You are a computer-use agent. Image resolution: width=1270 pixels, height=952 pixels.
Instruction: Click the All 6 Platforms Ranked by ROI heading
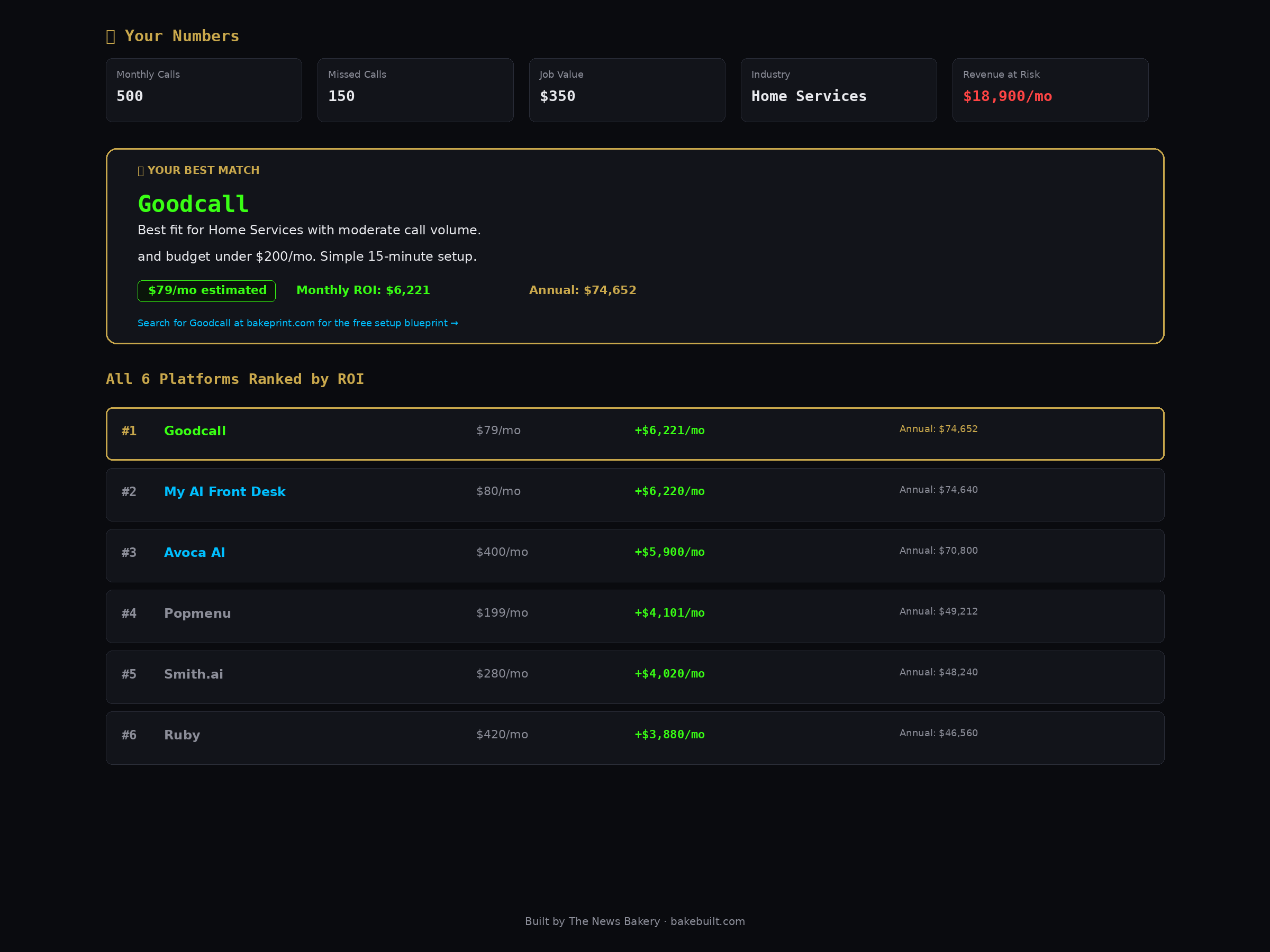235,379
